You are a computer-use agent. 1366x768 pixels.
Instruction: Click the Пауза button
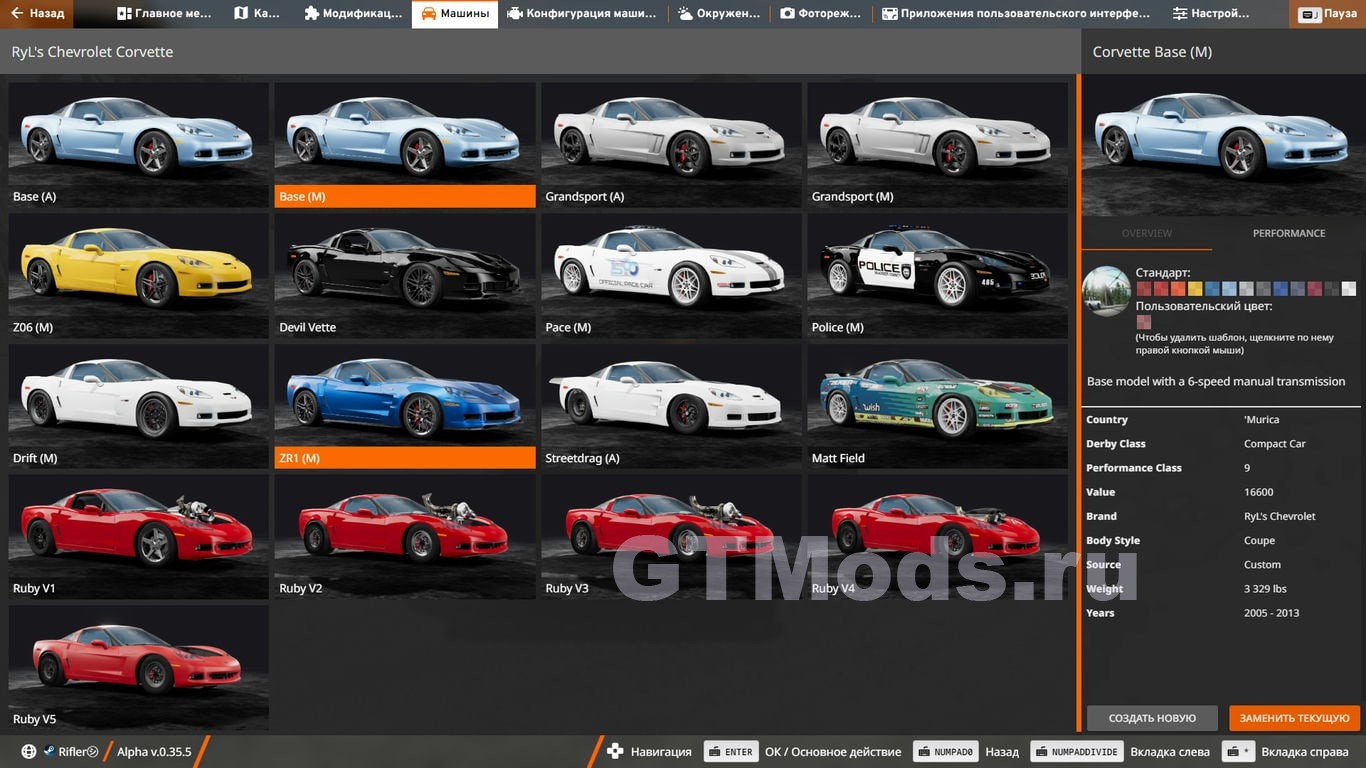(1328, 14)
